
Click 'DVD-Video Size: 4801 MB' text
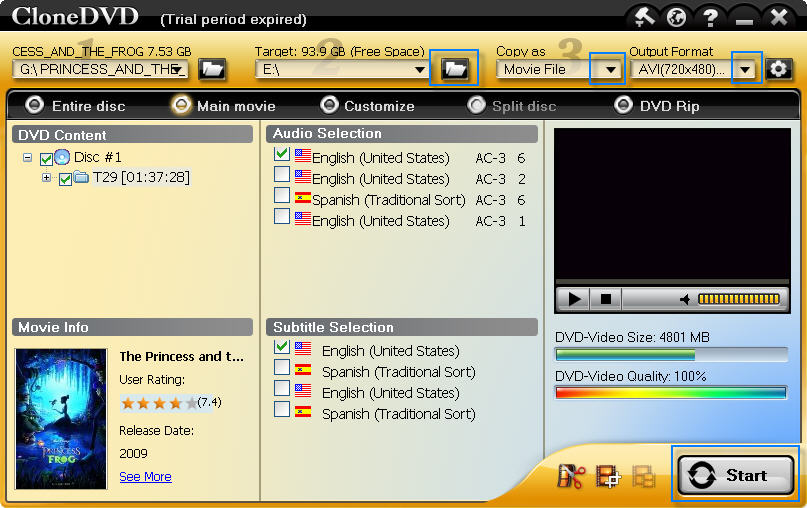click(x=632, y=337)
